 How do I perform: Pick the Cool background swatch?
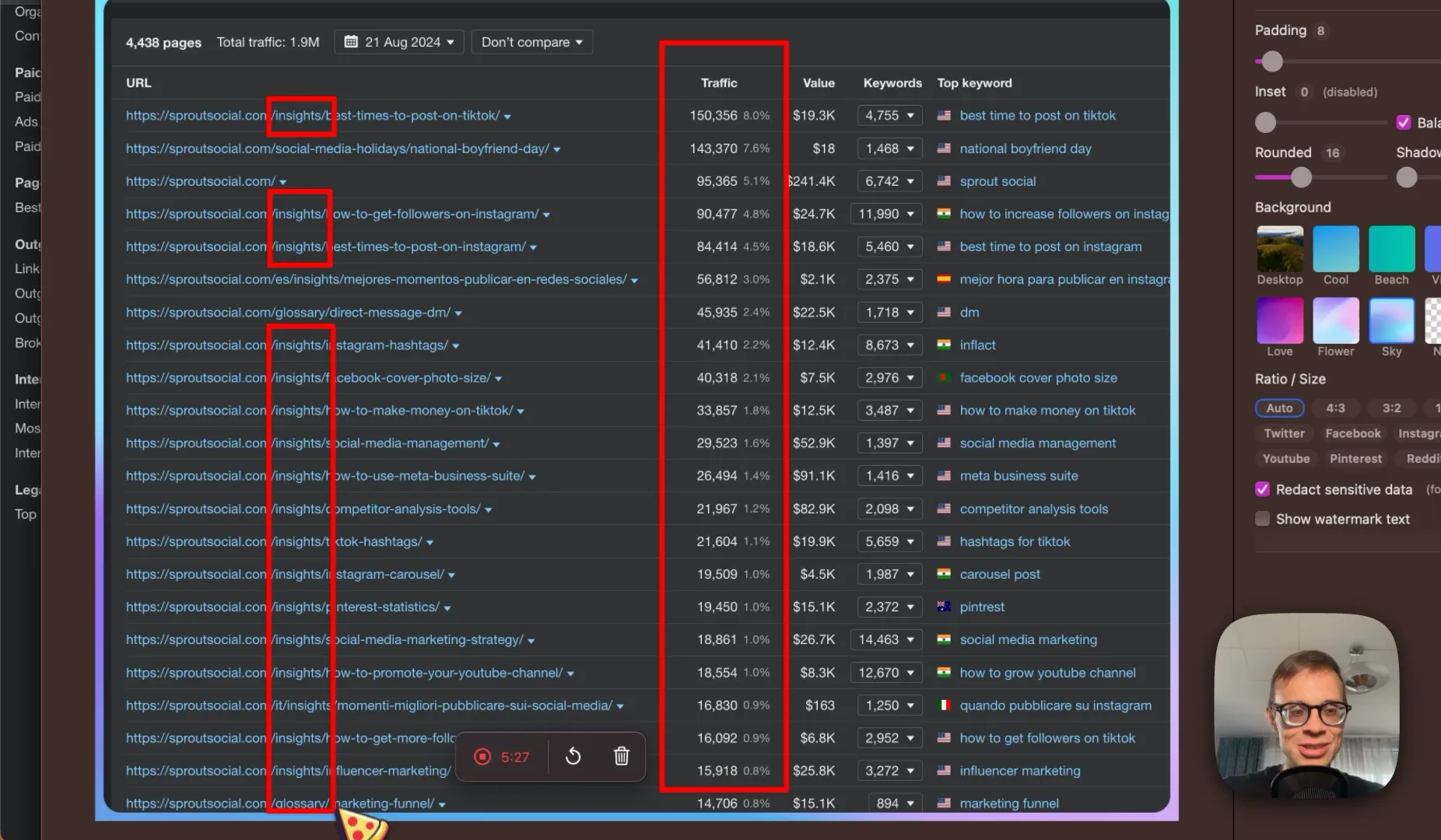pos(1336,249)
